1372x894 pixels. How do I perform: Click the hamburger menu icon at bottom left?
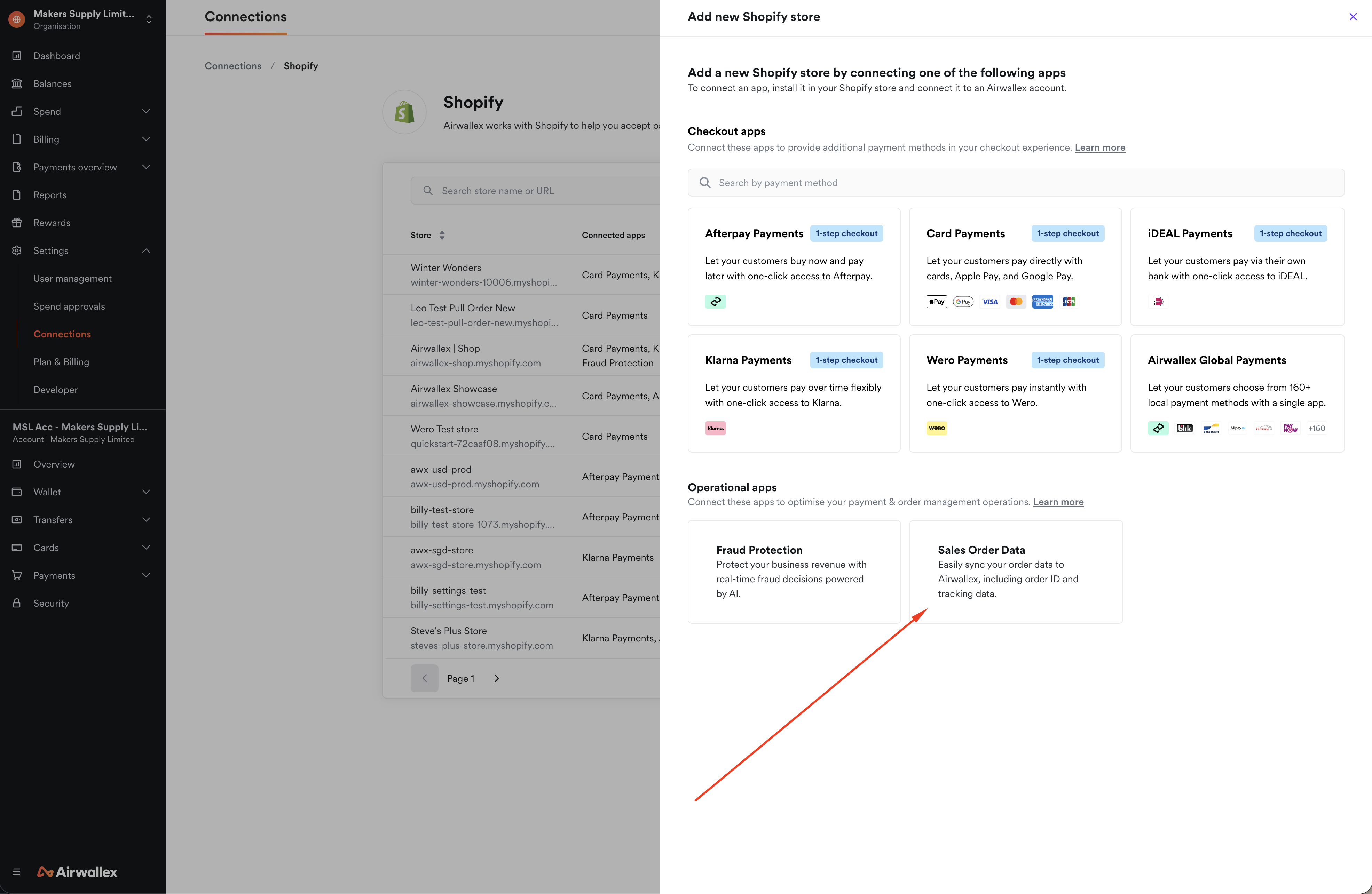point(17,871)
